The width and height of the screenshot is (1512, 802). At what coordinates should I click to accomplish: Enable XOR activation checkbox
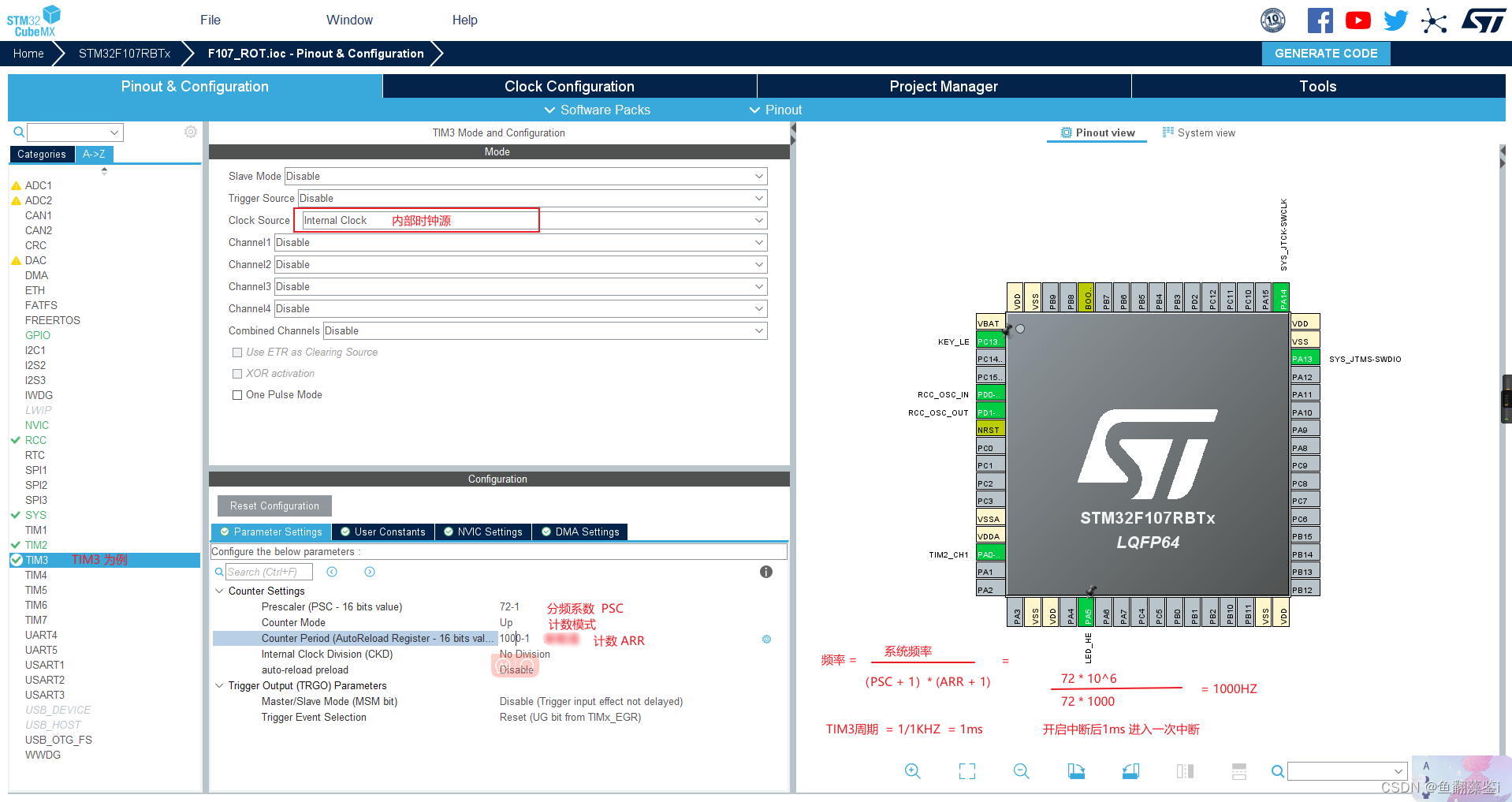click(x=237, y=374)
